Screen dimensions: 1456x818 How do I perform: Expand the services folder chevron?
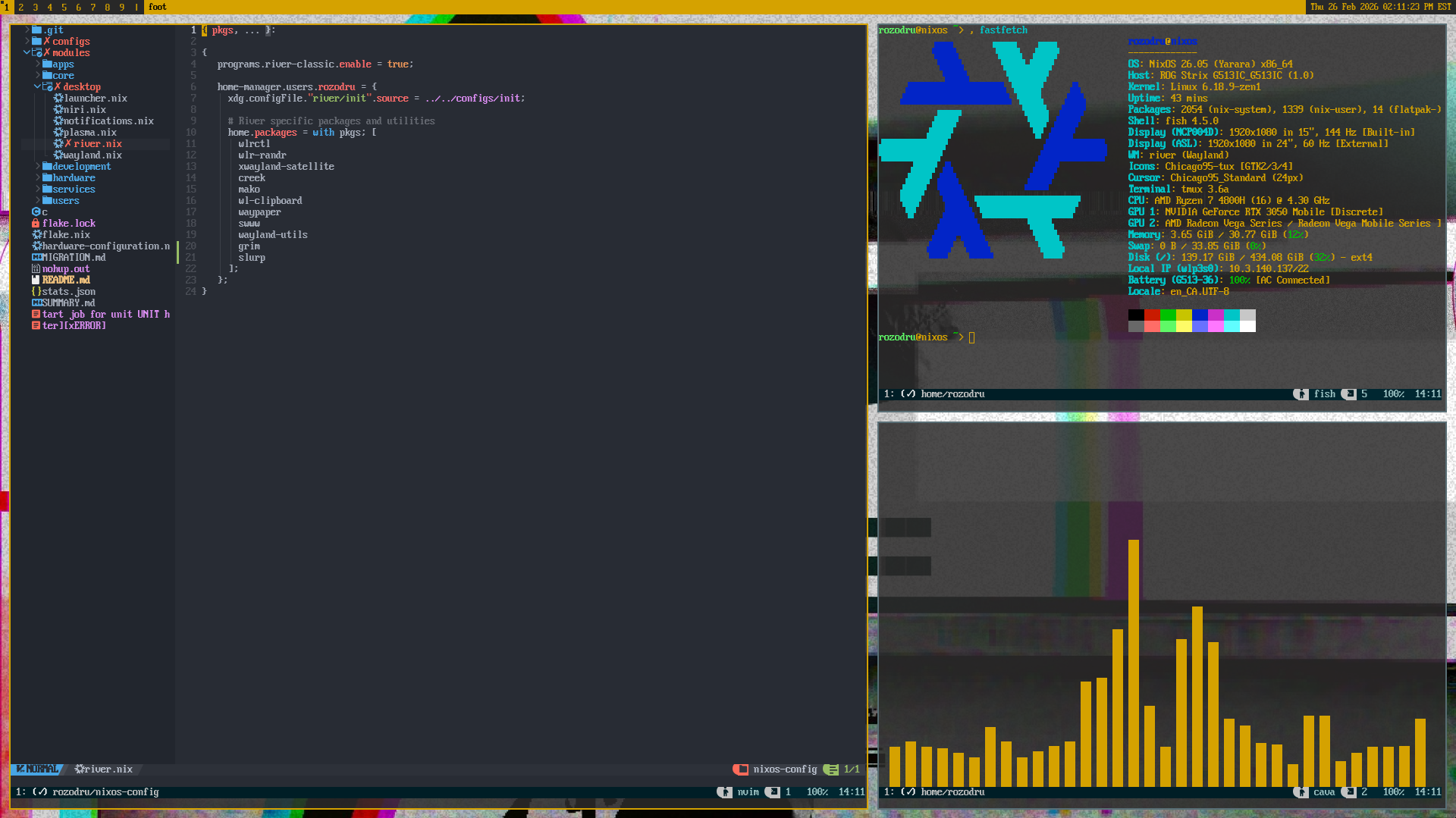[38, 190]
